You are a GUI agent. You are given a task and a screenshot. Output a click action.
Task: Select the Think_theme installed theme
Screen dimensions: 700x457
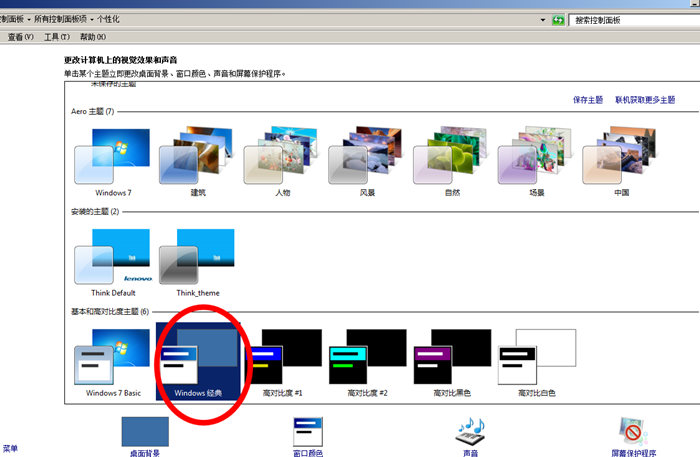coord(197,262)
